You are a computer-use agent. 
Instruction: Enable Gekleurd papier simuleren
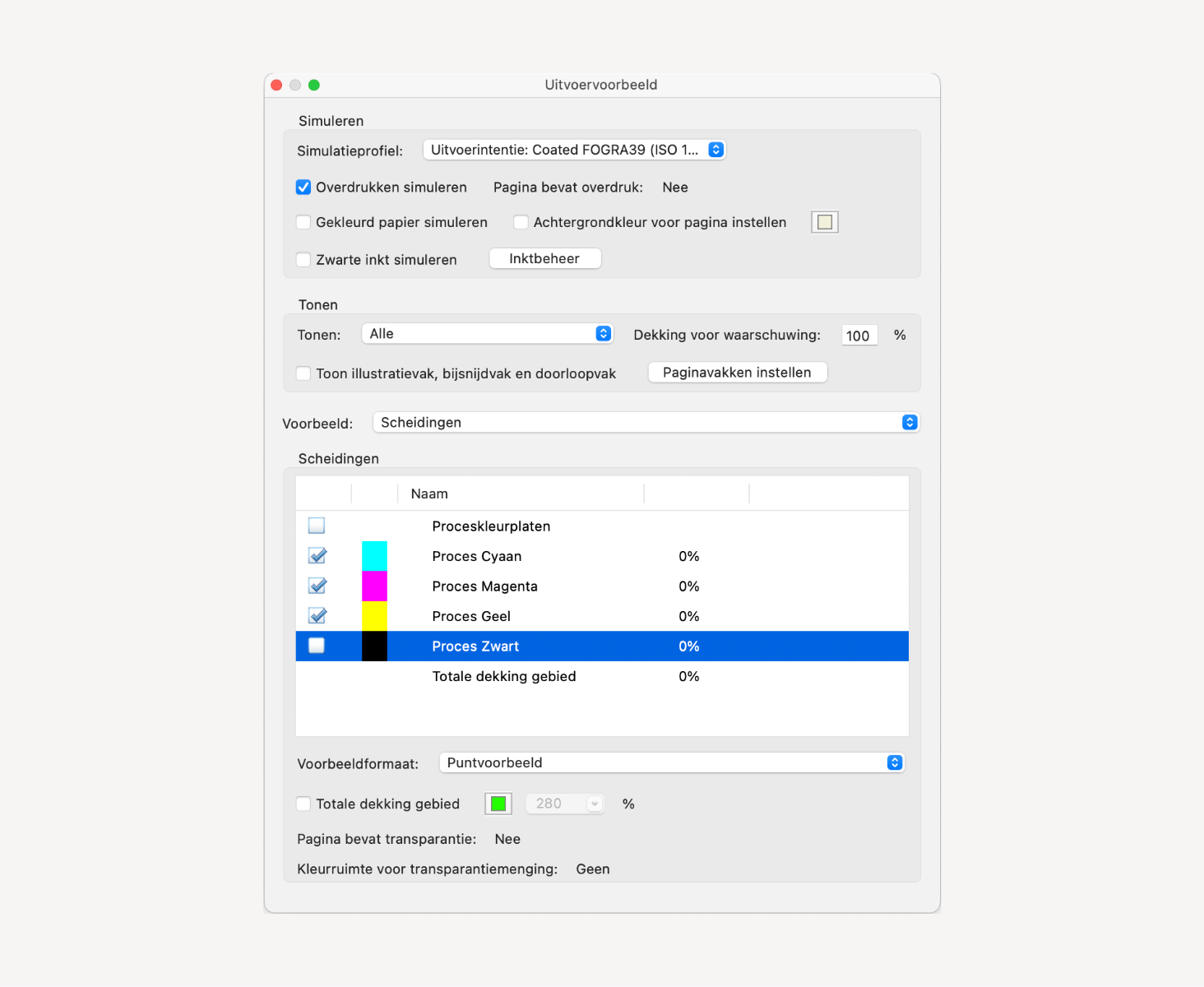pos(303,222)
